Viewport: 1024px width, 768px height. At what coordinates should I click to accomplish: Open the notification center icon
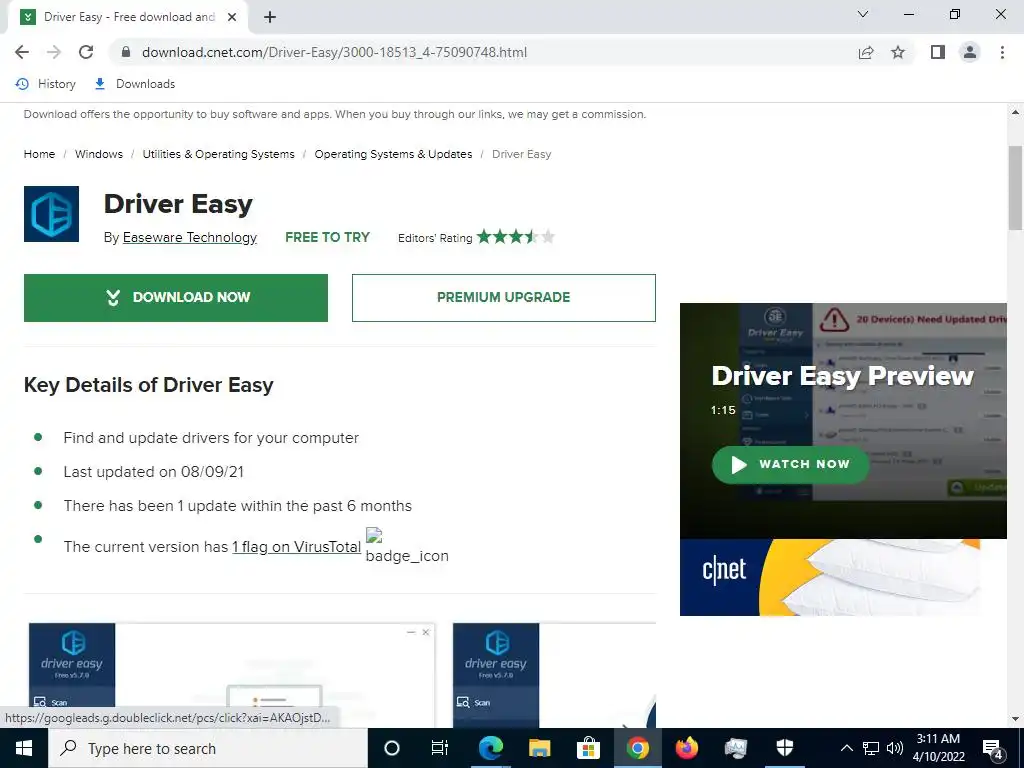[993, 748]
